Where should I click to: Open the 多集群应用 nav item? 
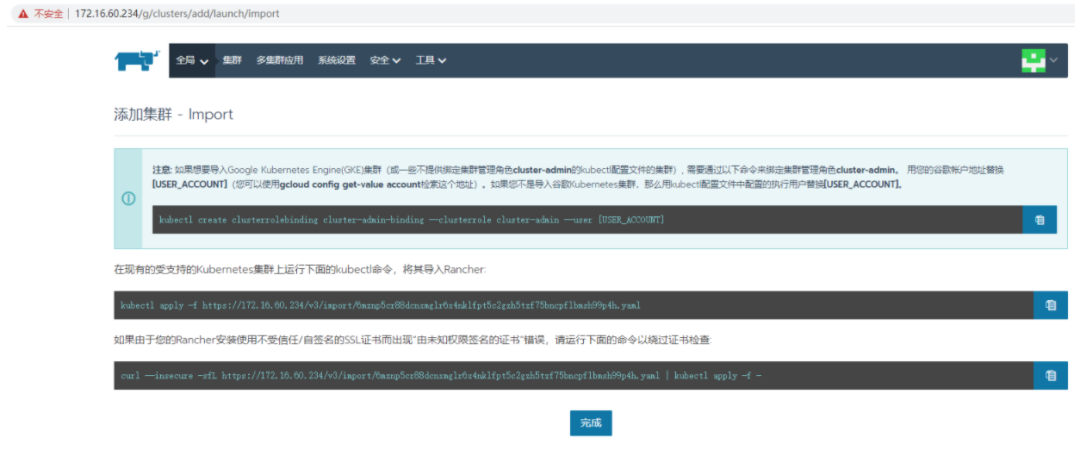point(280,61)
